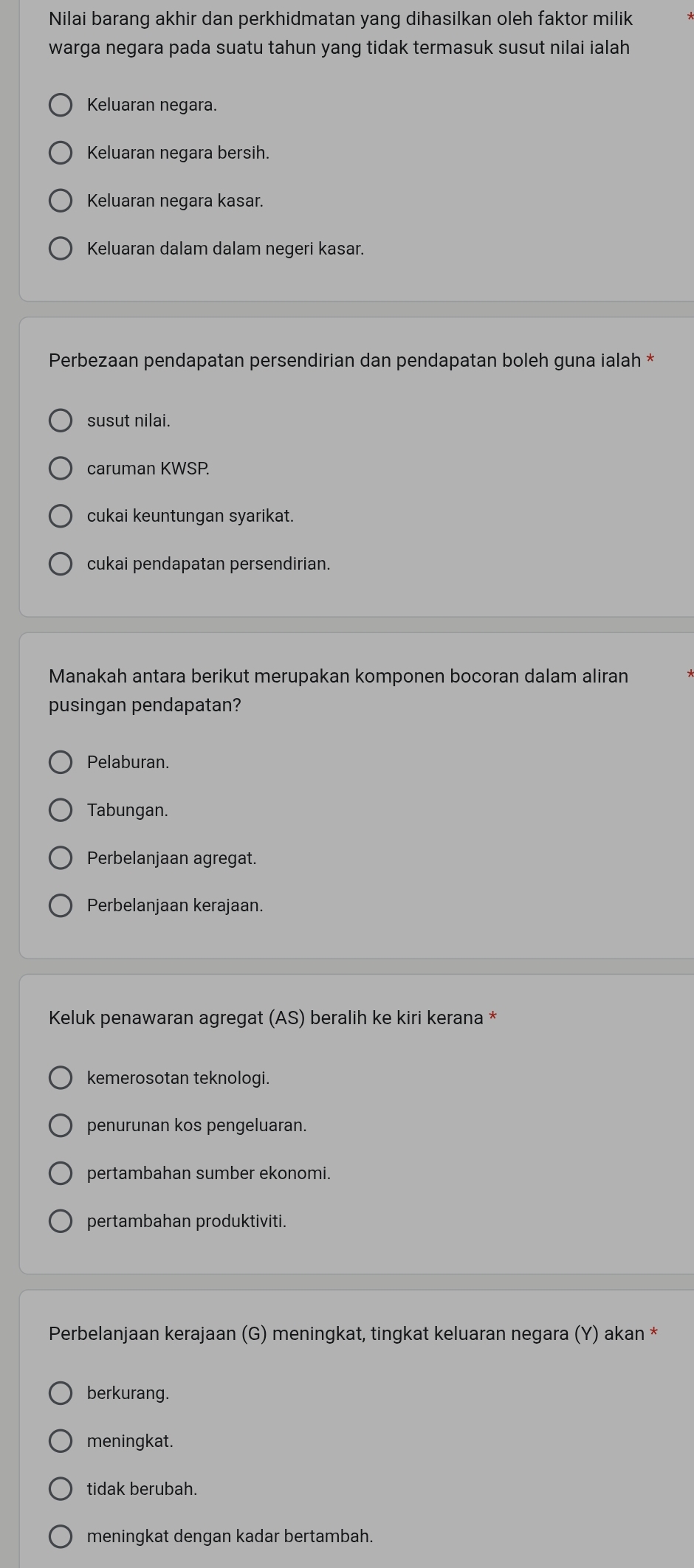Select 'cukai pendapatan persendirian.' radio button
Image resolution: width=694 pixels, height=1568 pixels.
61,564
